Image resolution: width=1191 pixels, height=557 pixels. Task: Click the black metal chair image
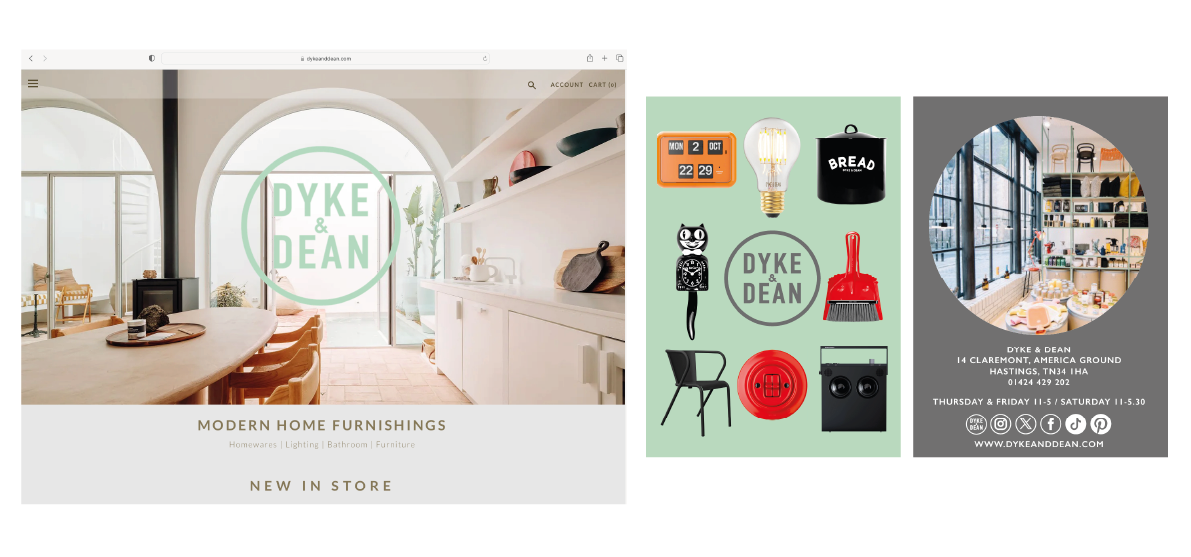coord(696,391)
